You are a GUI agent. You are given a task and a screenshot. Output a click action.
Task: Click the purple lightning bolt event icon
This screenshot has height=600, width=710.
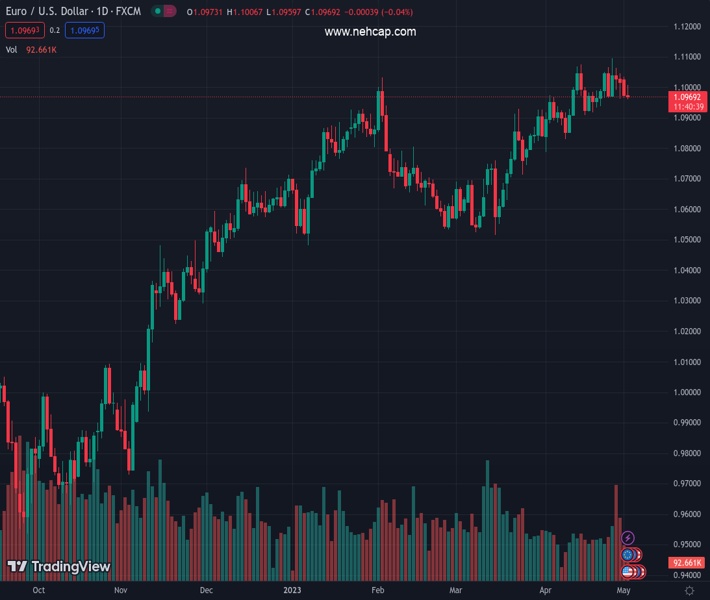coord(628,538)
